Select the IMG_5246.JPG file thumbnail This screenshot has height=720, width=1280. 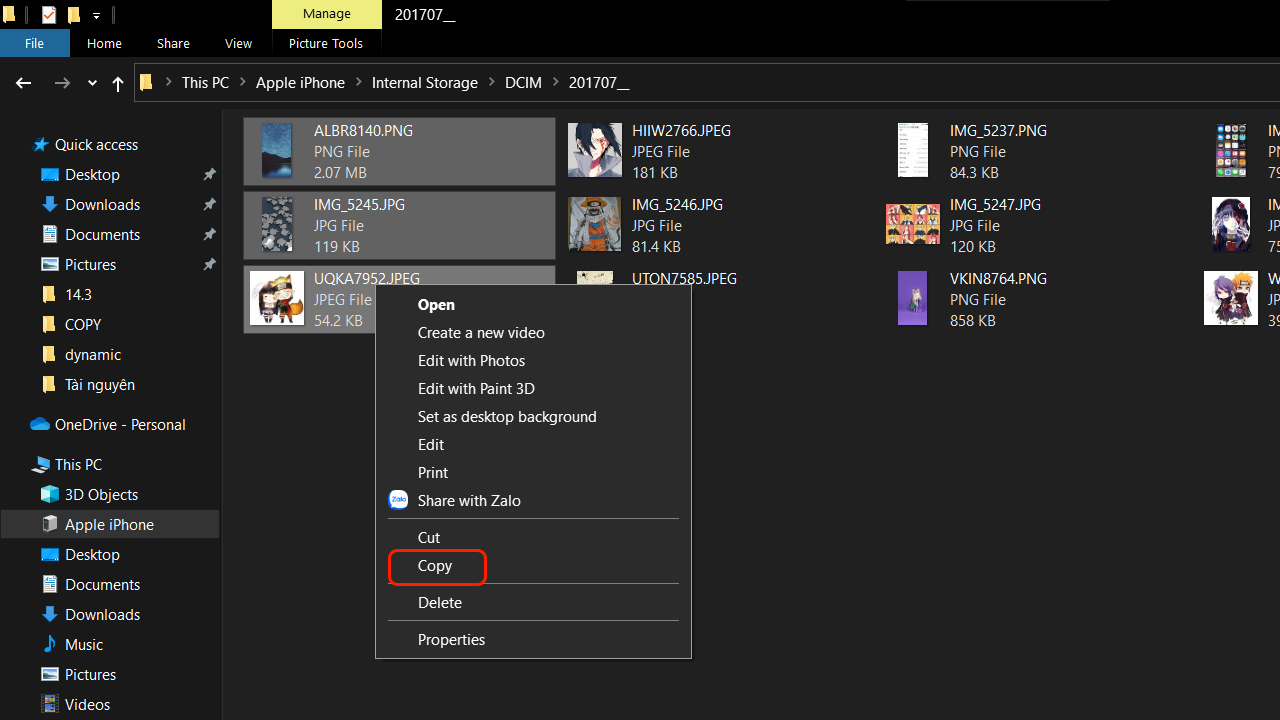[595, 224]
